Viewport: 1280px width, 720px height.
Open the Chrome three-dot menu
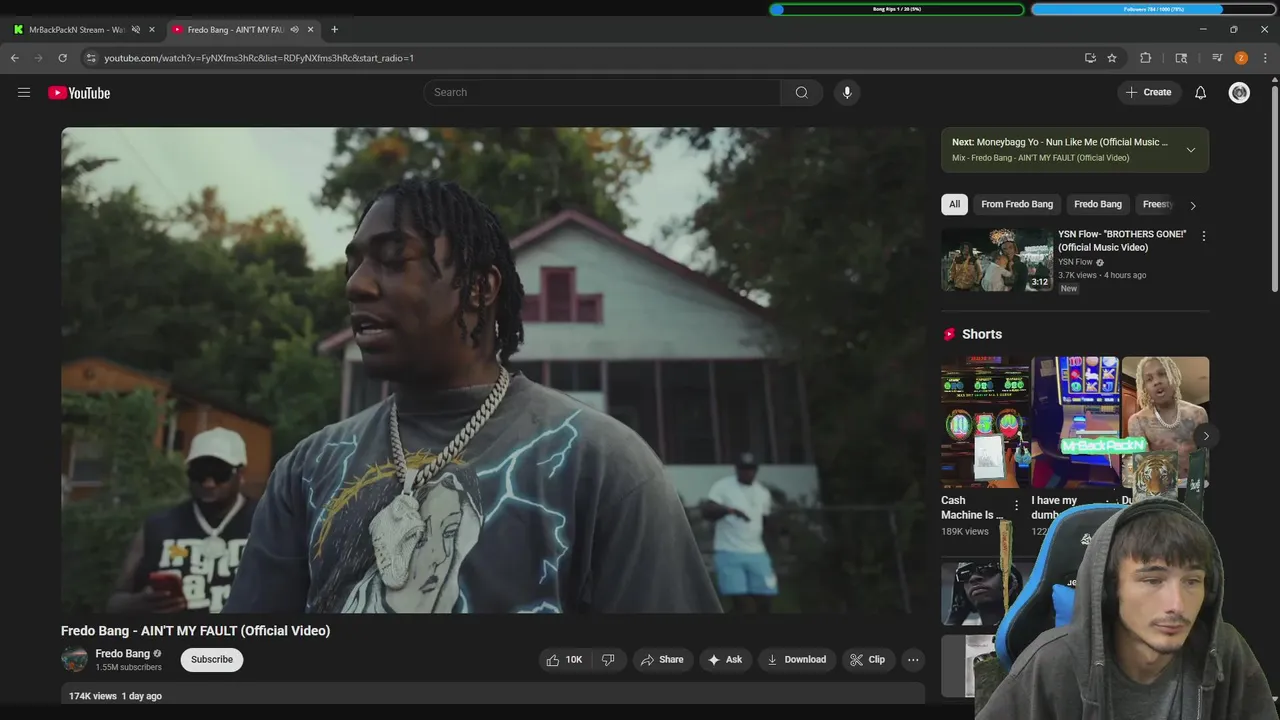coord(1265,58)
